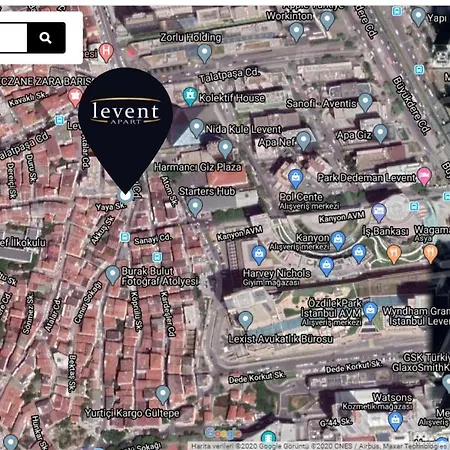The width and height of the screenshot is (450, 450).
Task: Select the Park Dedeman Levent hotel marker
Action: pos(424,176)
